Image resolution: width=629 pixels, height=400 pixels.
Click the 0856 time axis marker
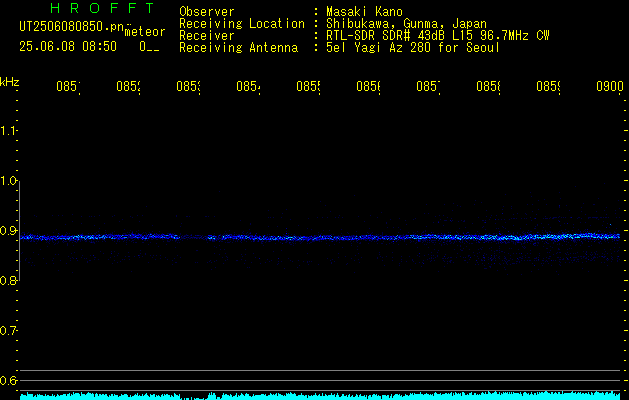coord(368,87)
